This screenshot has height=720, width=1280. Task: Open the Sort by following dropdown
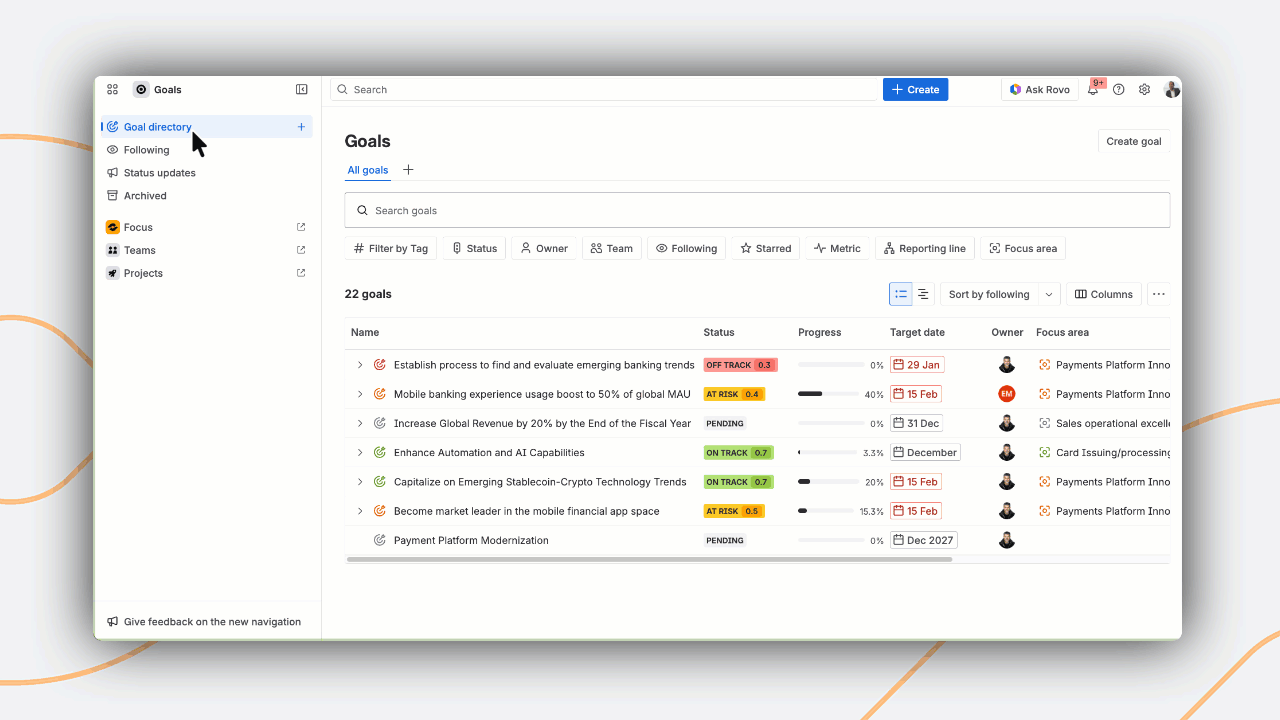(x=997, y=293)
